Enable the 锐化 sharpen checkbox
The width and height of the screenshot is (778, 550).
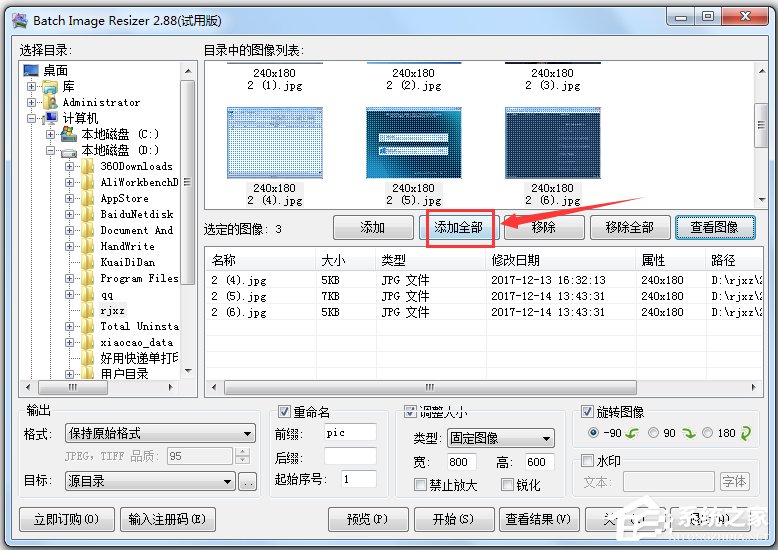507,484
